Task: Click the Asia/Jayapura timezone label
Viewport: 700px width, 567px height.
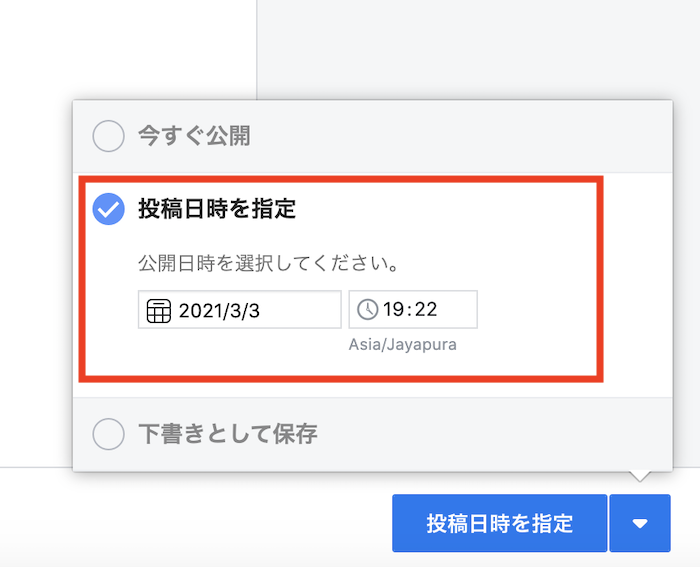Action: 403,345
